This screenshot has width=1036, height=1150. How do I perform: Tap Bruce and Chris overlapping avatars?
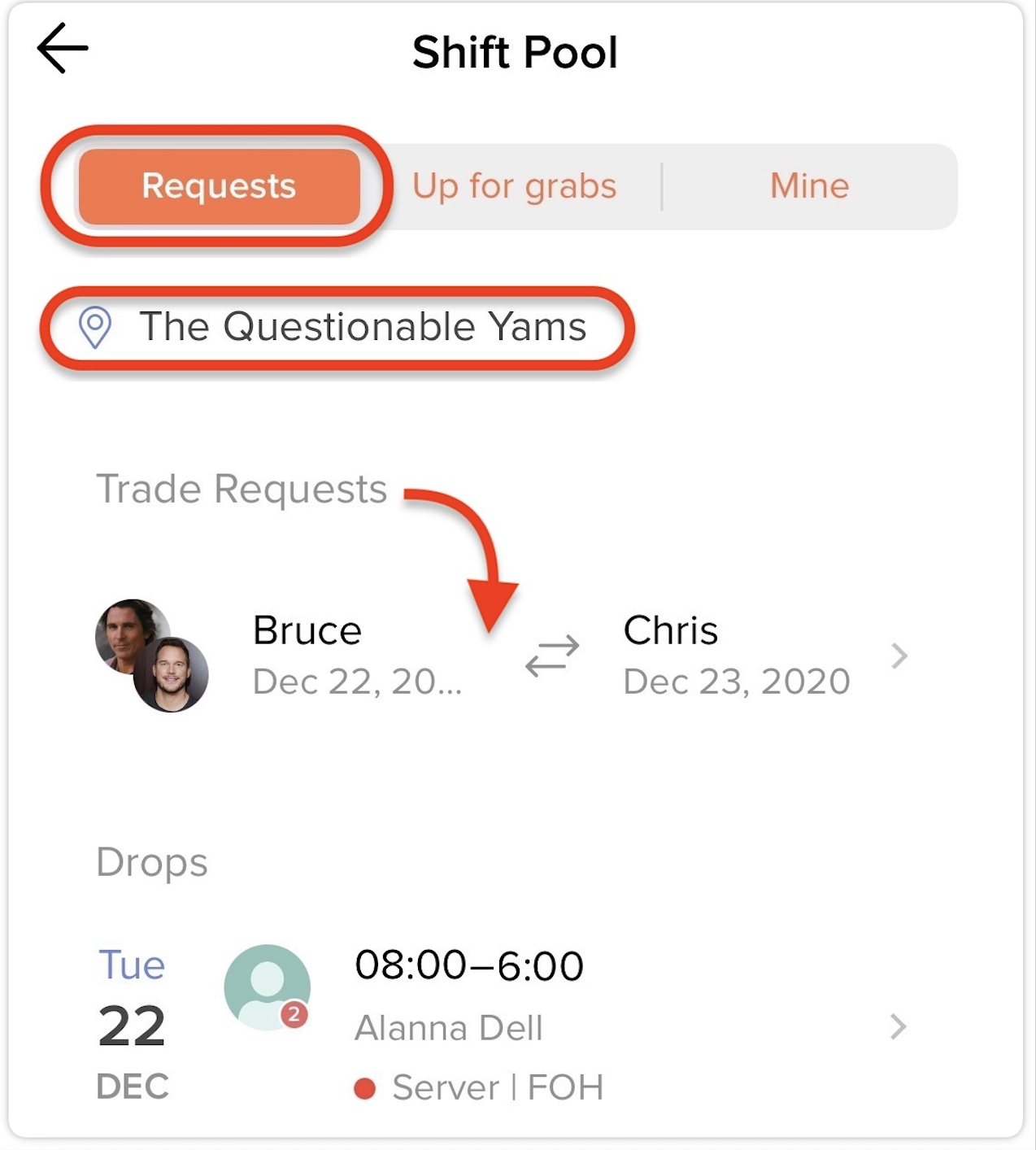[x=152, y=656]
